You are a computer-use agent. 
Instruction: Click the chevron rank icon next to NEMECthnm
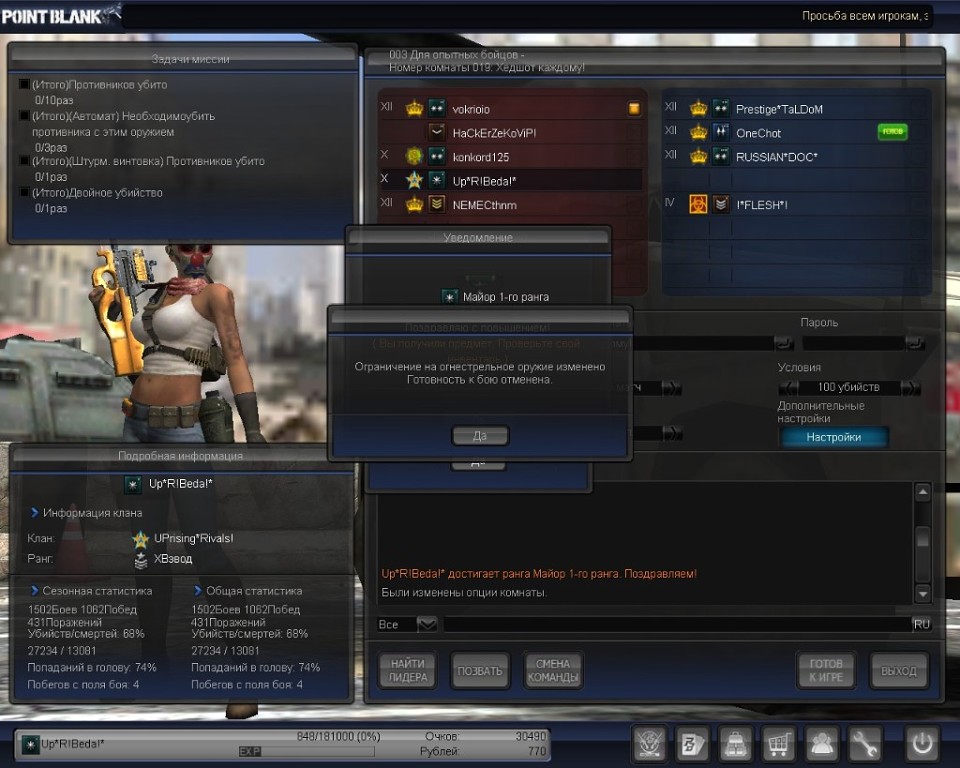(437, 204)
